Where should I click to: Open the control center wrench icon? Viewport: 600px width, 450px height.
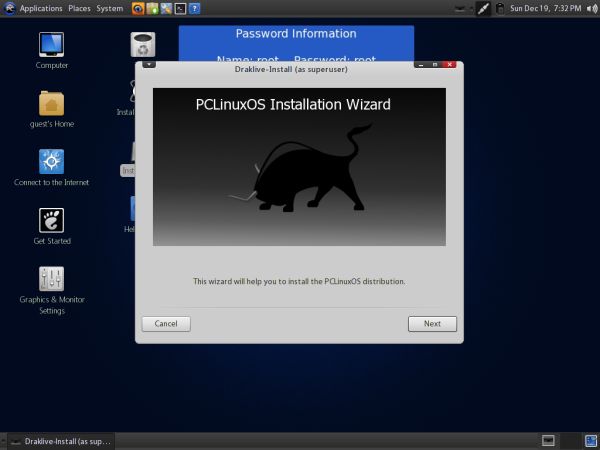166,8
